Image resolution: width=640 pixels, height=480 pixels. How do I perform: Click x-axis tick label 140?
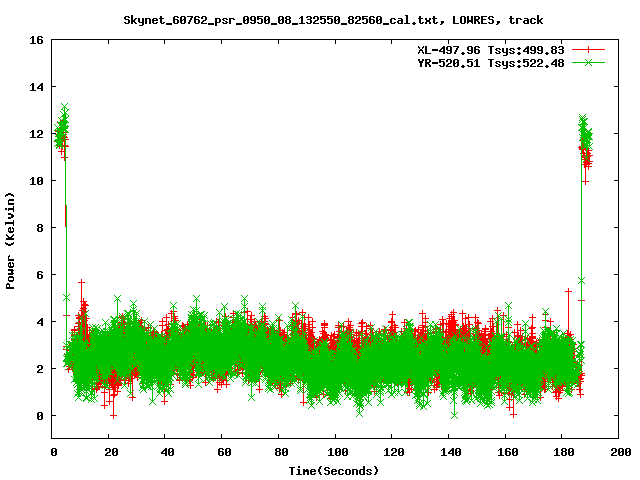[x=451, y=452]
